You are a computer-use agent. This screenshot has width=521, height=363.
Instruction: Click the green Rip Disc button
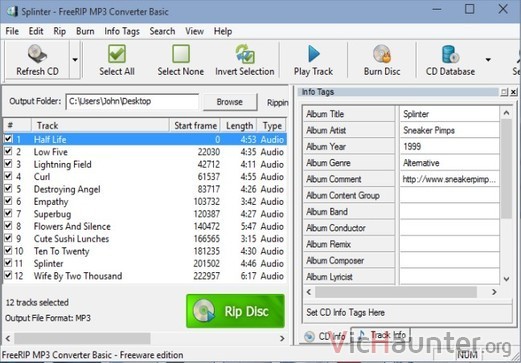235,311
